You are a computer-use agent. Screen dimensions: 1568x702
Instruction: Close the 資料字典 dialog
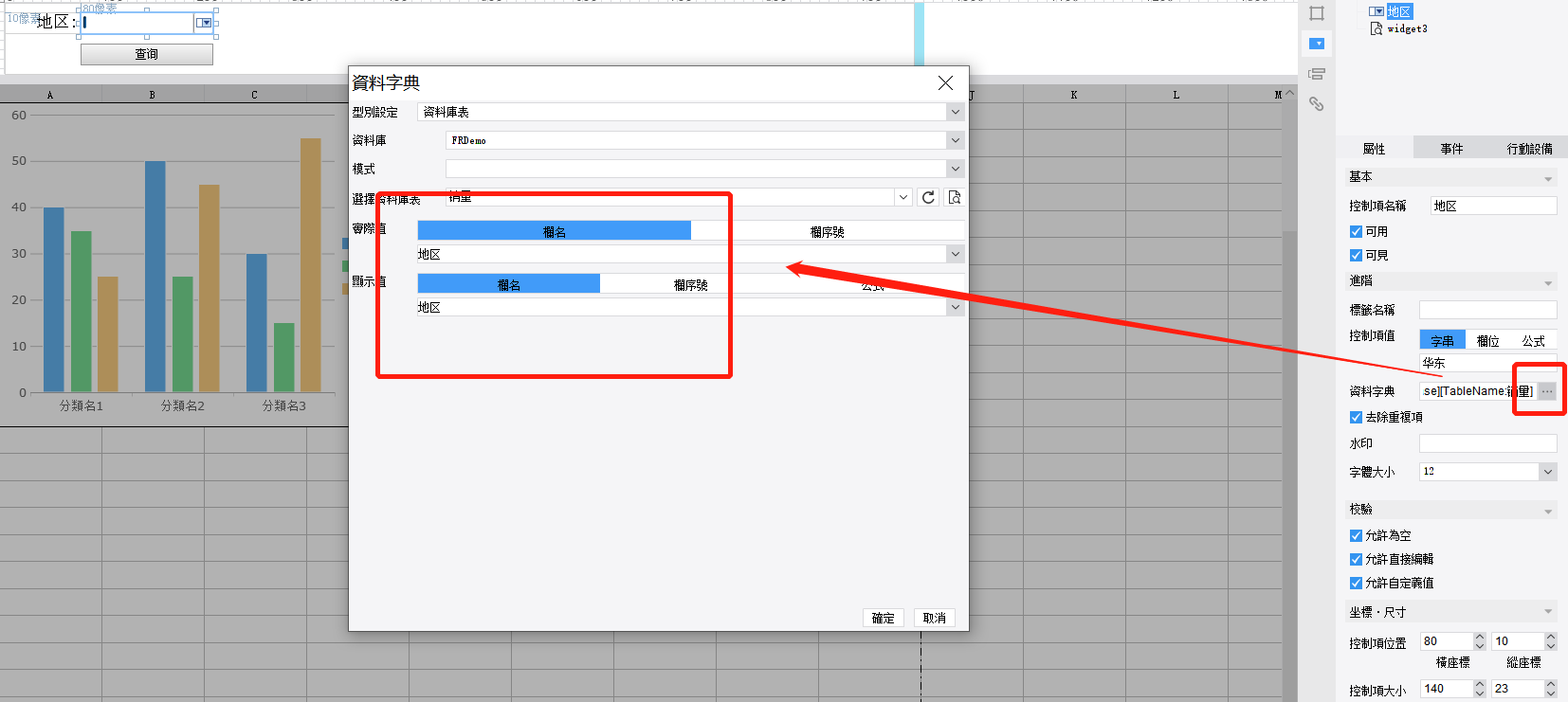945,83
